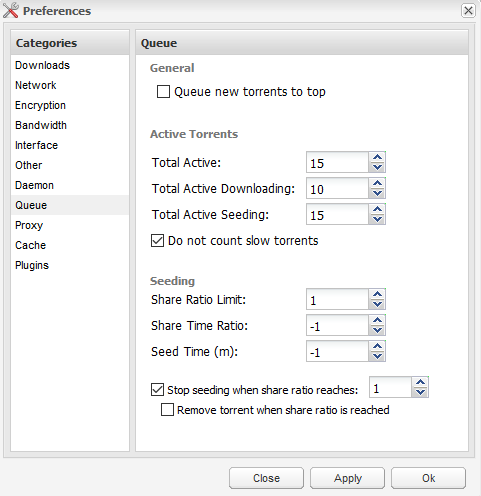Decrease the Total Active Downloading value
This screenshot has height=496, width=481.
pos(377,193)
